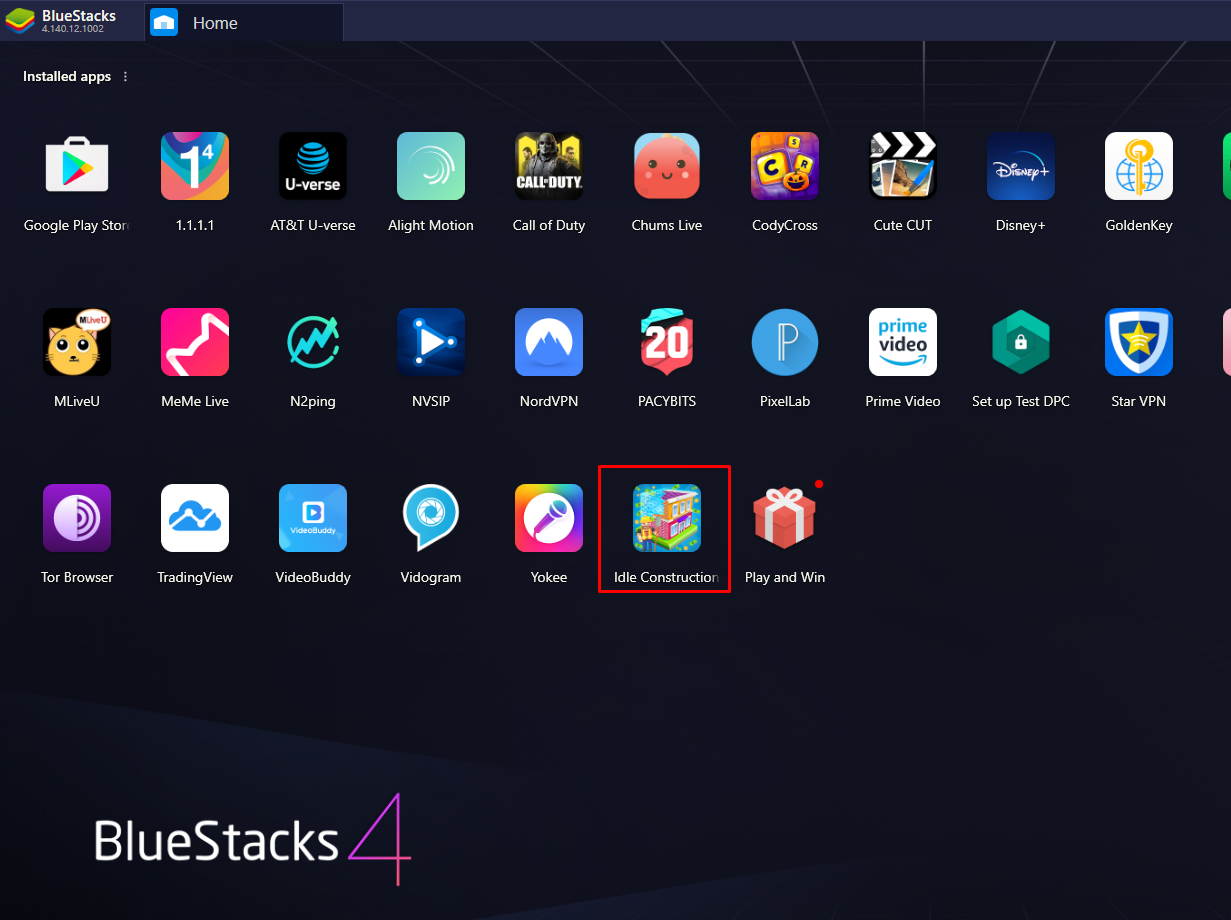Open TradingView app
Image resolution: width=1231 pixels, height=920 pixels.
195,518
